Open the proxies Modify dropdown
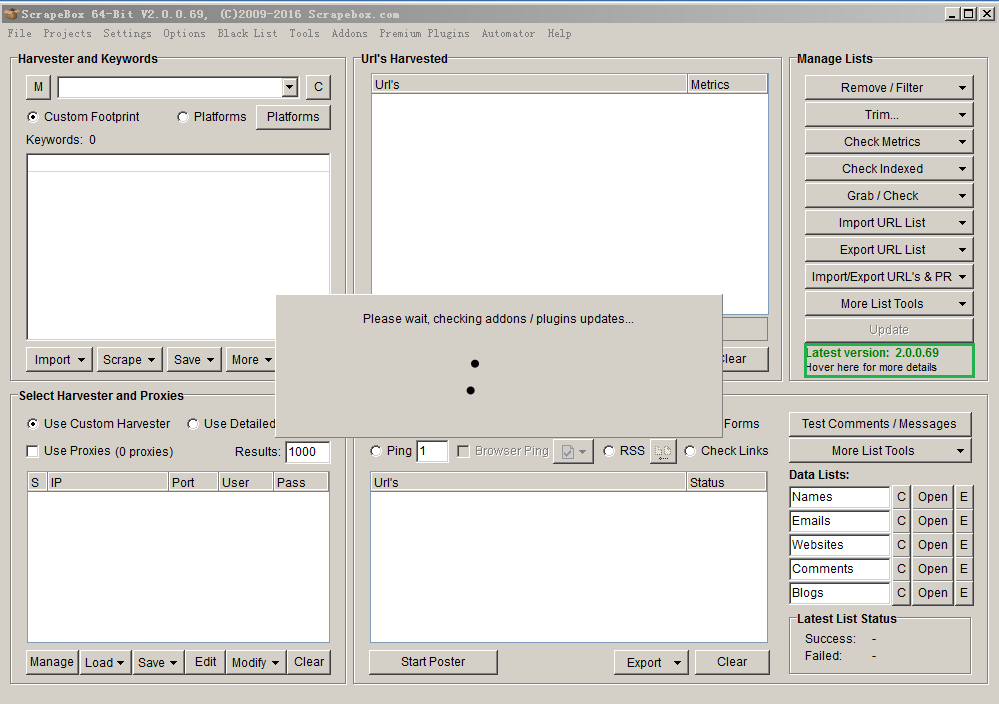This screenshot has height=704, width=999. tap(255, 662)
